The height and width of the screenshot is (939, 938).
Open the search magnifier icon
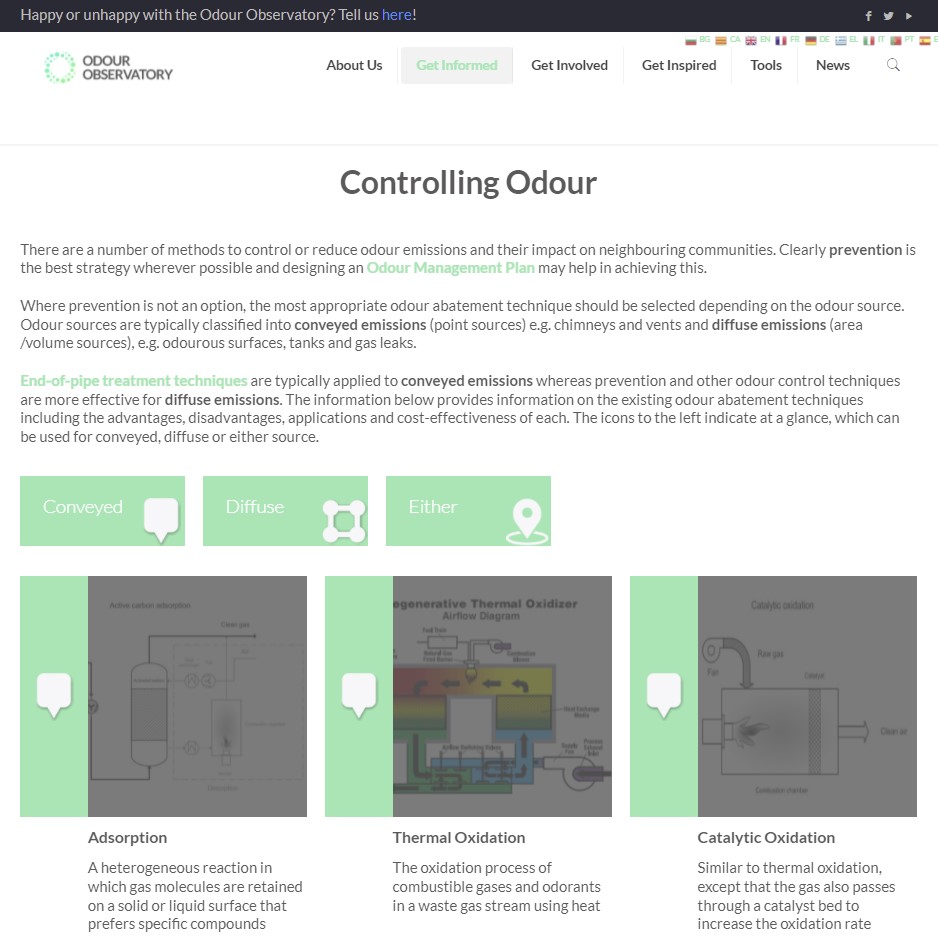click(x=893, y=65)
